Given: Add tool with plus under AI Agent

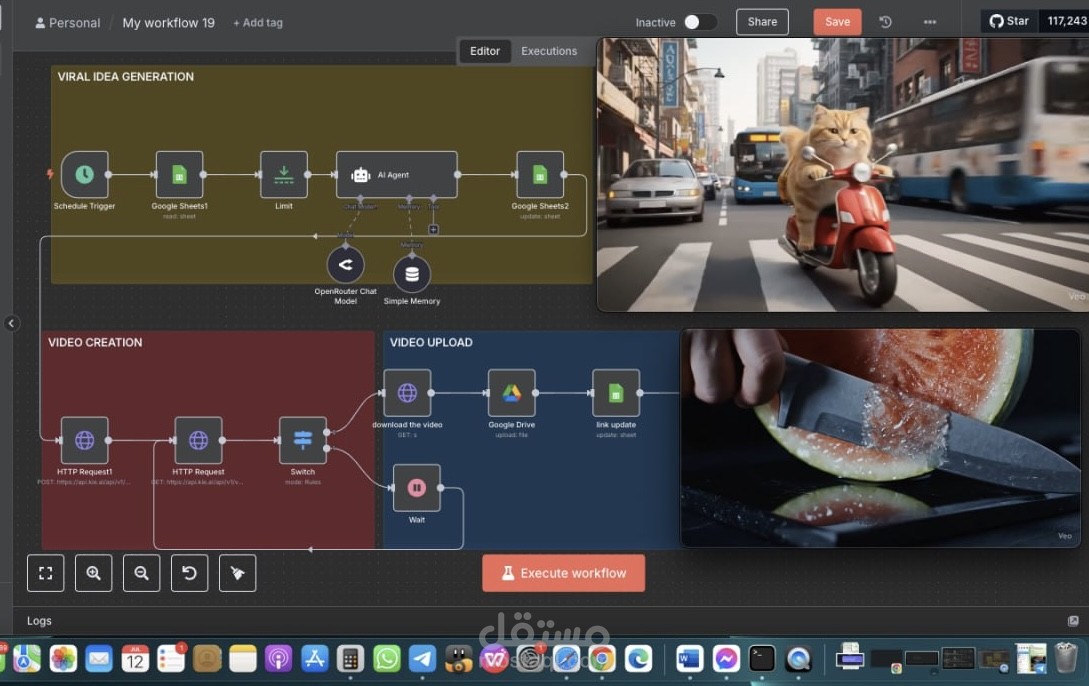Looking at the screenshot, I should point(433,229).
